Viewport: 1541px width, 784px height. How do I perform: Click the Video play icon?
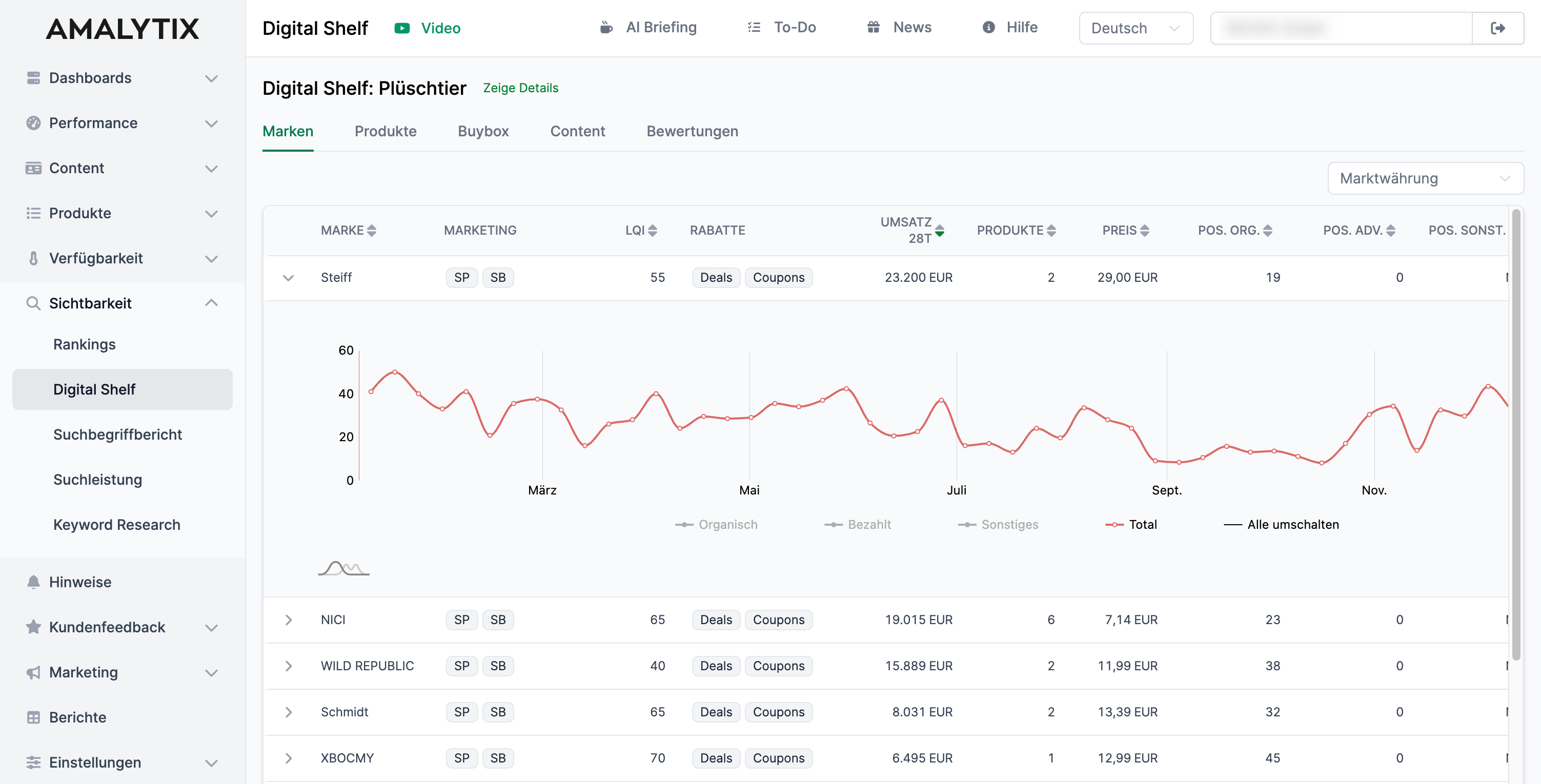point(402,28)
